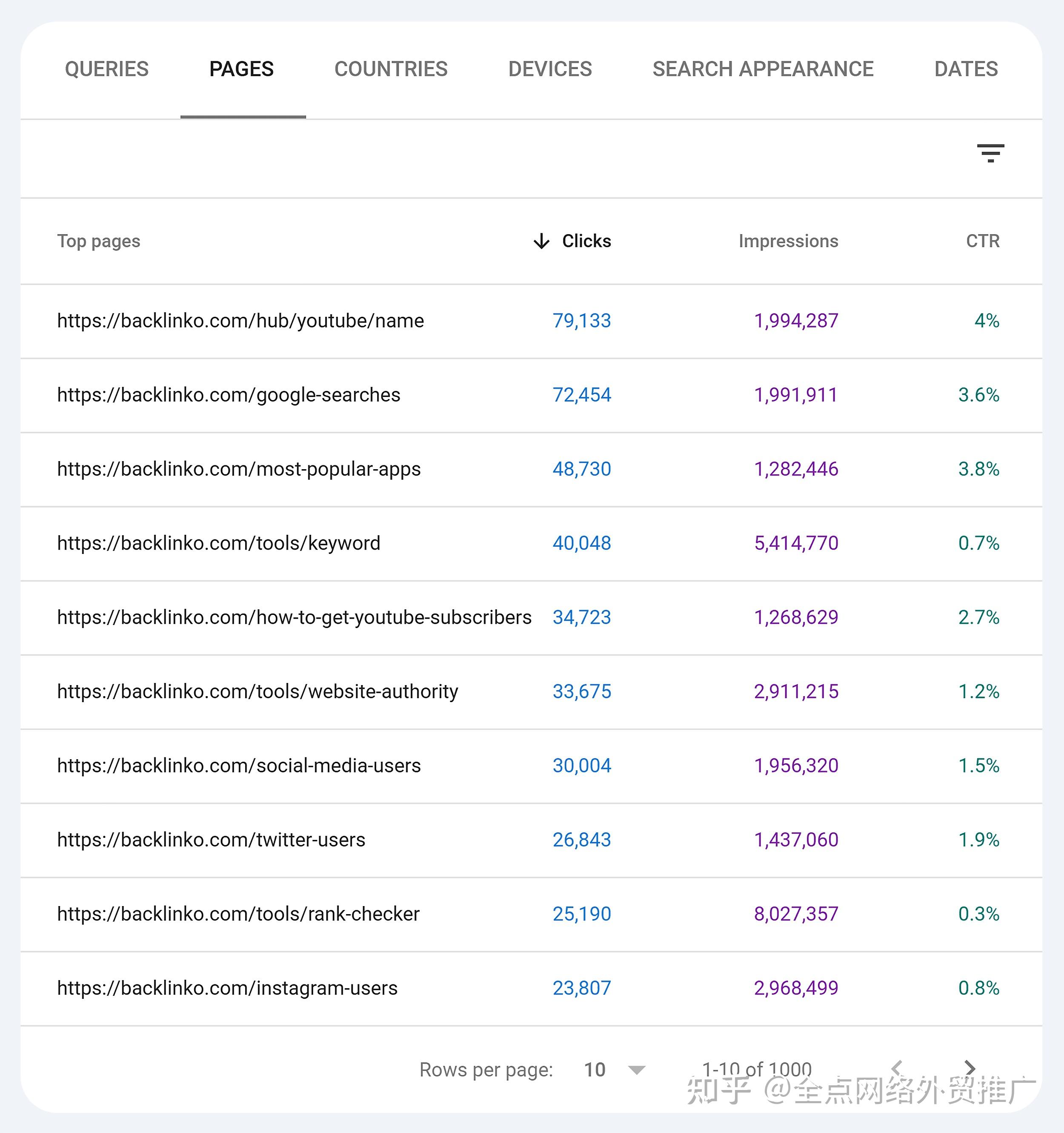Click the 72,454 clicks value
The width and height of the screenshot is (1064, 1133).
[581, 395]
